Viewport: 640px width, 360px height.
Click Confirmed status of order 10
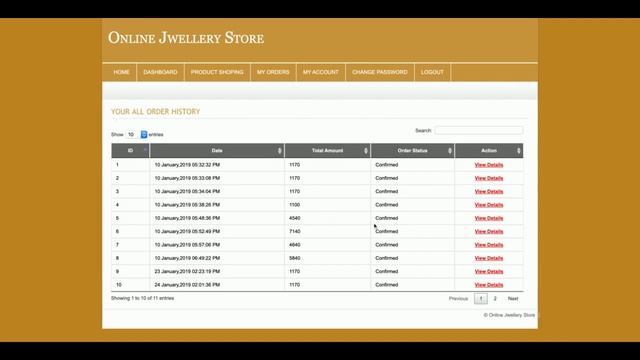[x=387, y=285]
